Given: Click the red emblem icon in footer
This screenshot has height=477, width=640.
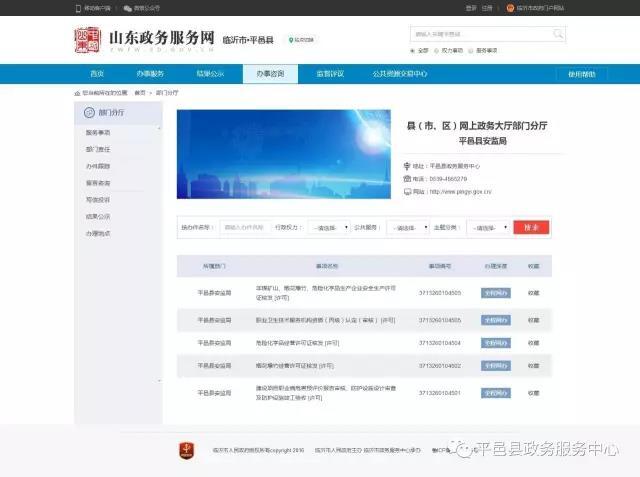Looking at the screenshot, I should tap(184, 450).
